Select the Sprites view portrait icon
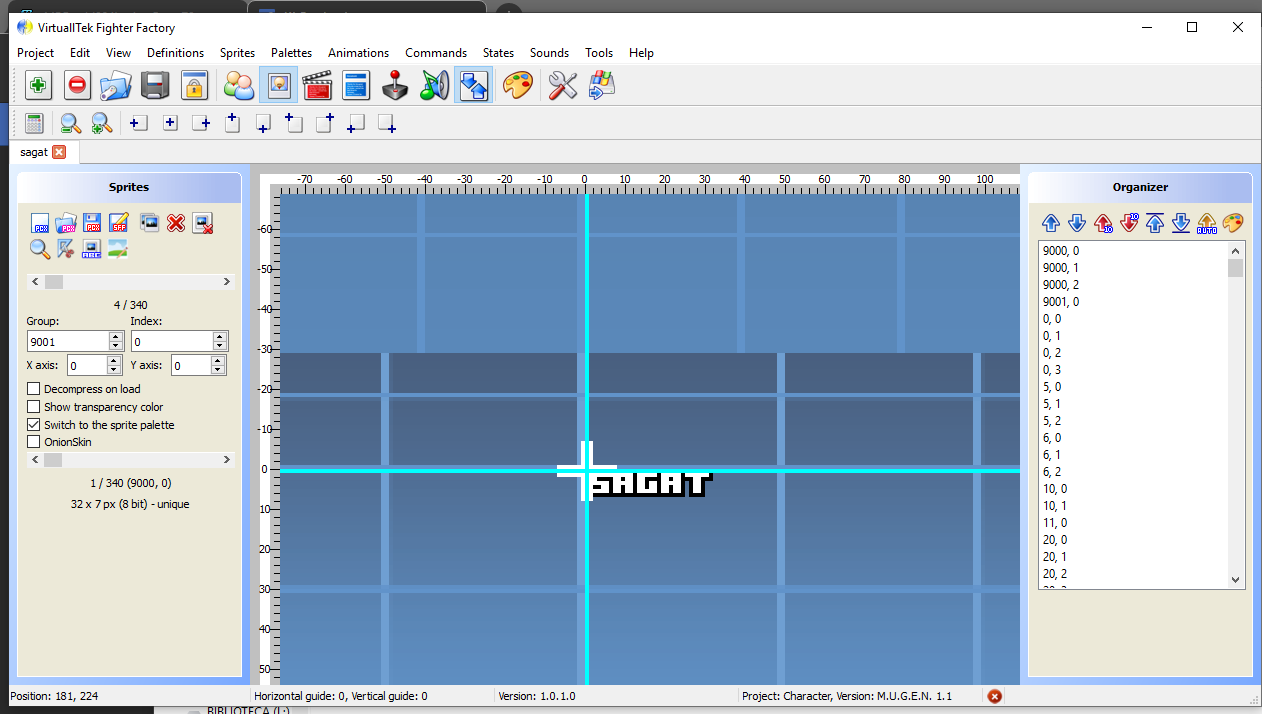1262x714 pixels. click(x=278, y=86)
